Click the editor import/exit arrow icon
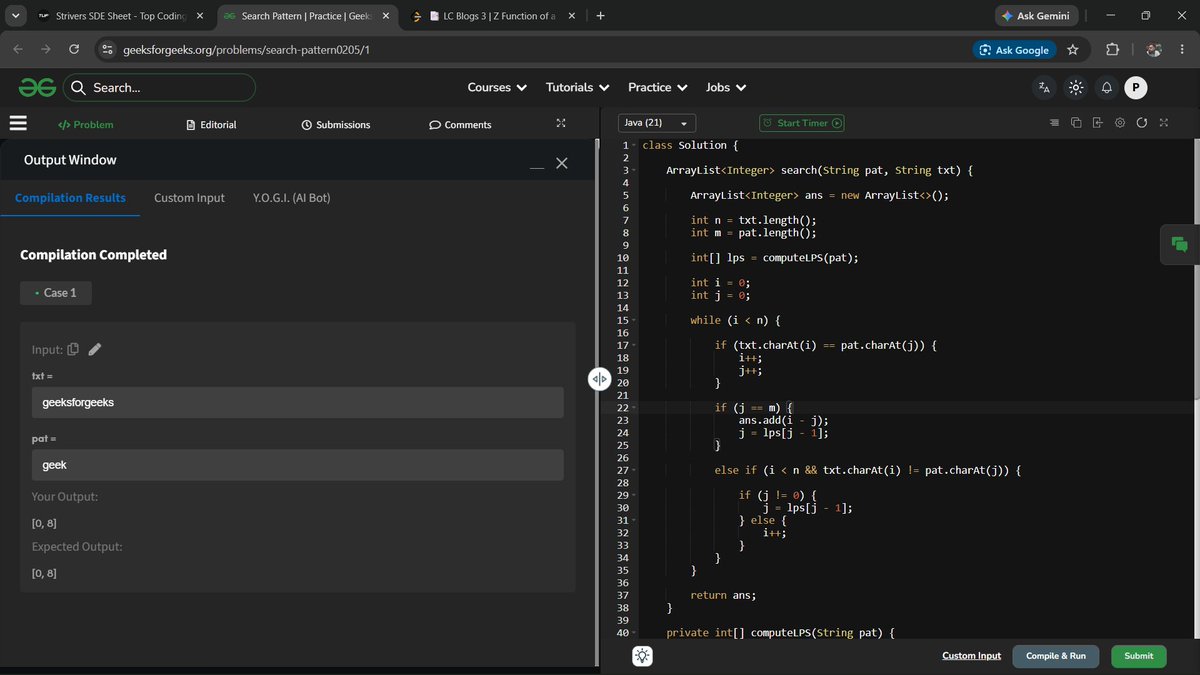Image resolution: width=1200 pixels, height=675 pixels. [x=1097, y=123]
